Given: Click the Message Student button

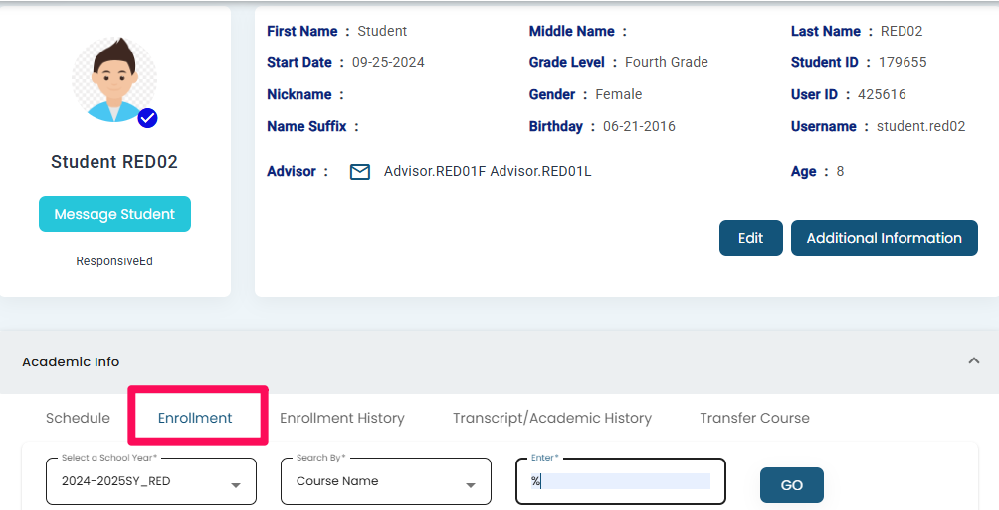Looking at the screenshot, I should pos(114,214).
